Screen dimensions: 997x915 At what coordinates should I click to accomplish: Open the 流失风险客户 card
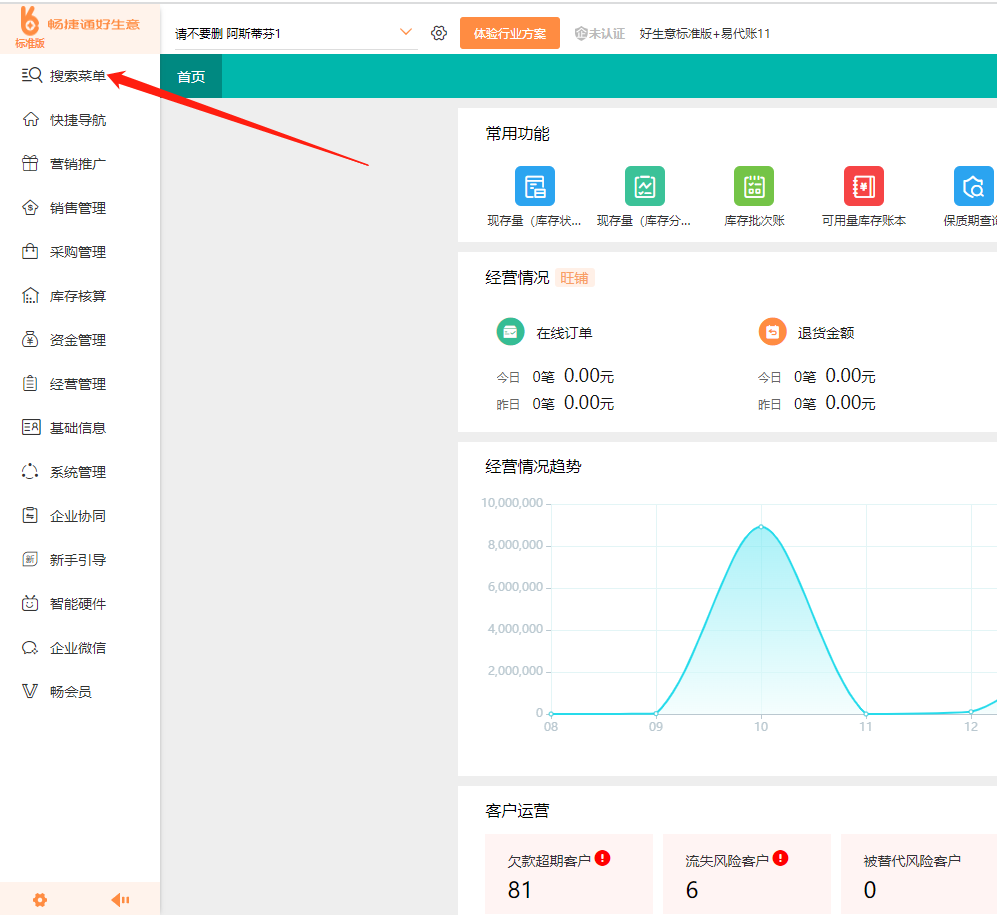pyautogui.click(x=746, y=874)
